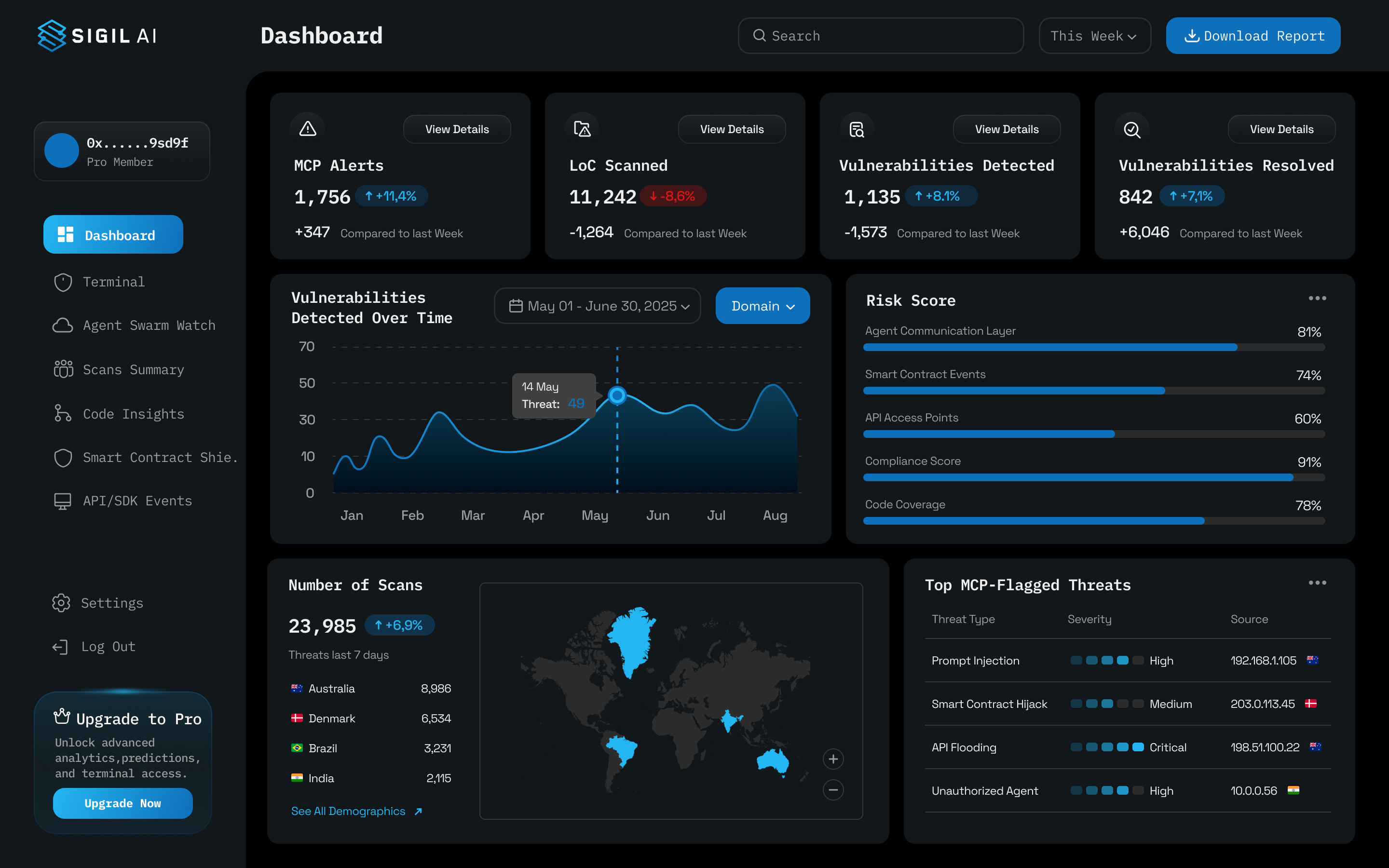Screen dimensions: 1389x868
Task: Open Risk Score three-dot options menu
Action: pyautogui.click(x=1317, y=298)
